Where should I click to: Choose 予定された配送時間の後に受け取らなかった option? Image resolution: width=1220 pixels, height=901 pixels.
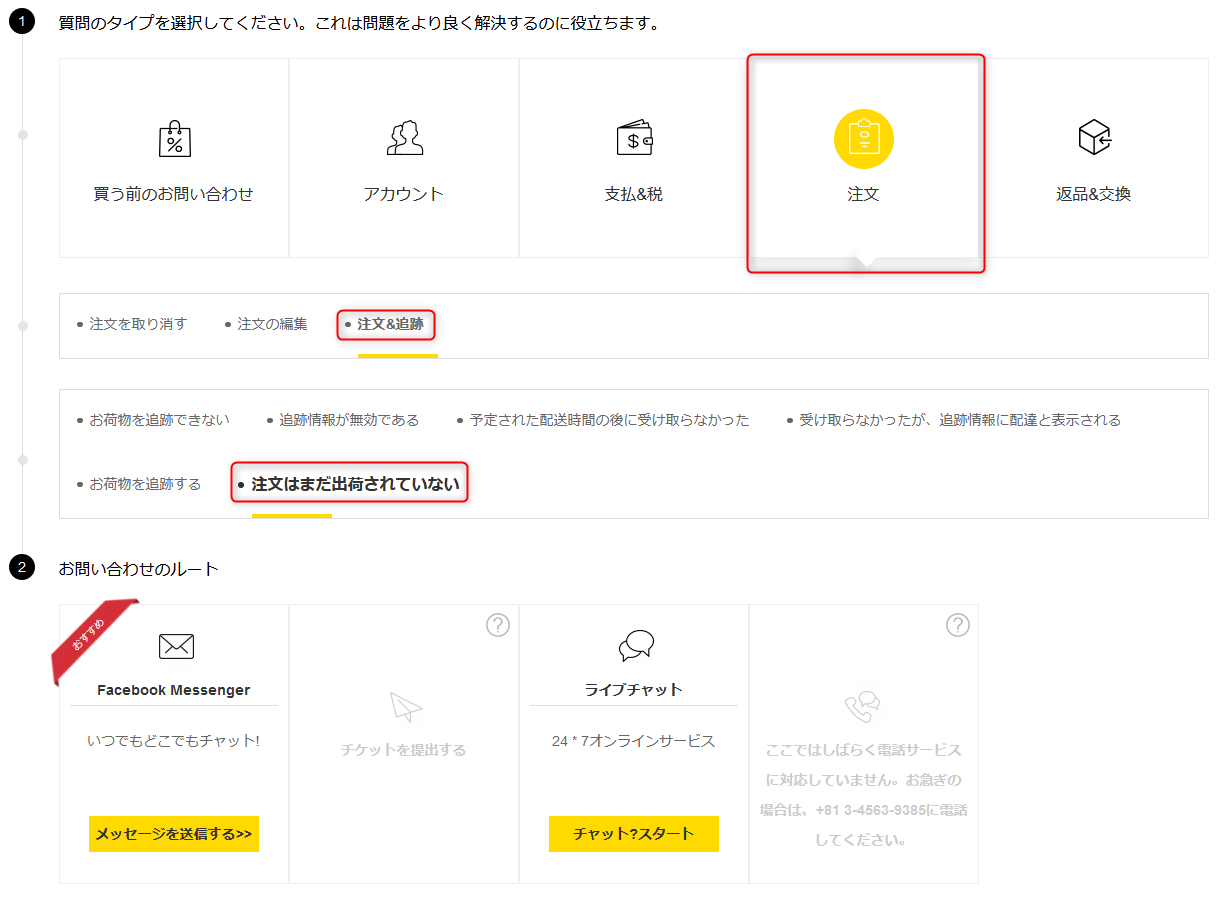(x=609, y=420)
